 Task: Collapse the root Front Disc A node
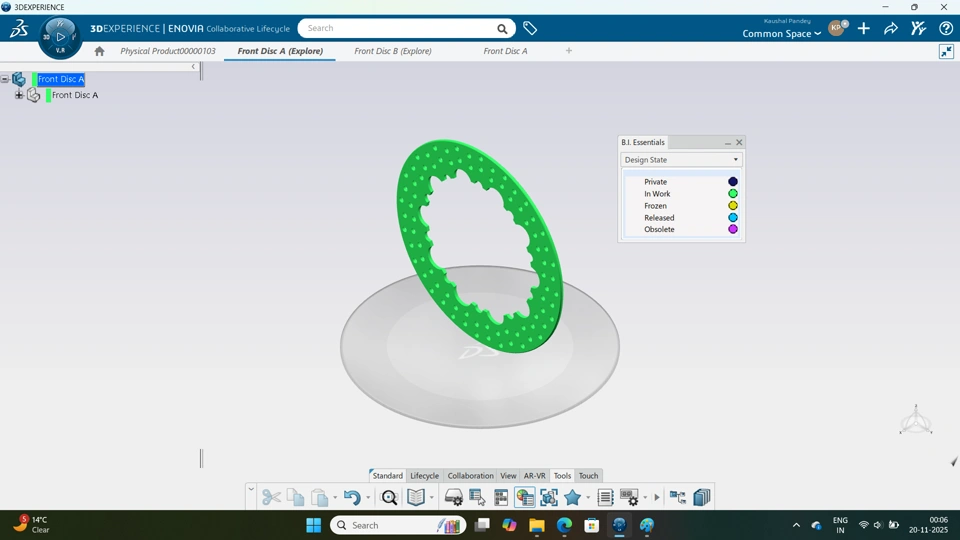pyautogui.click(x=5, y=79)
